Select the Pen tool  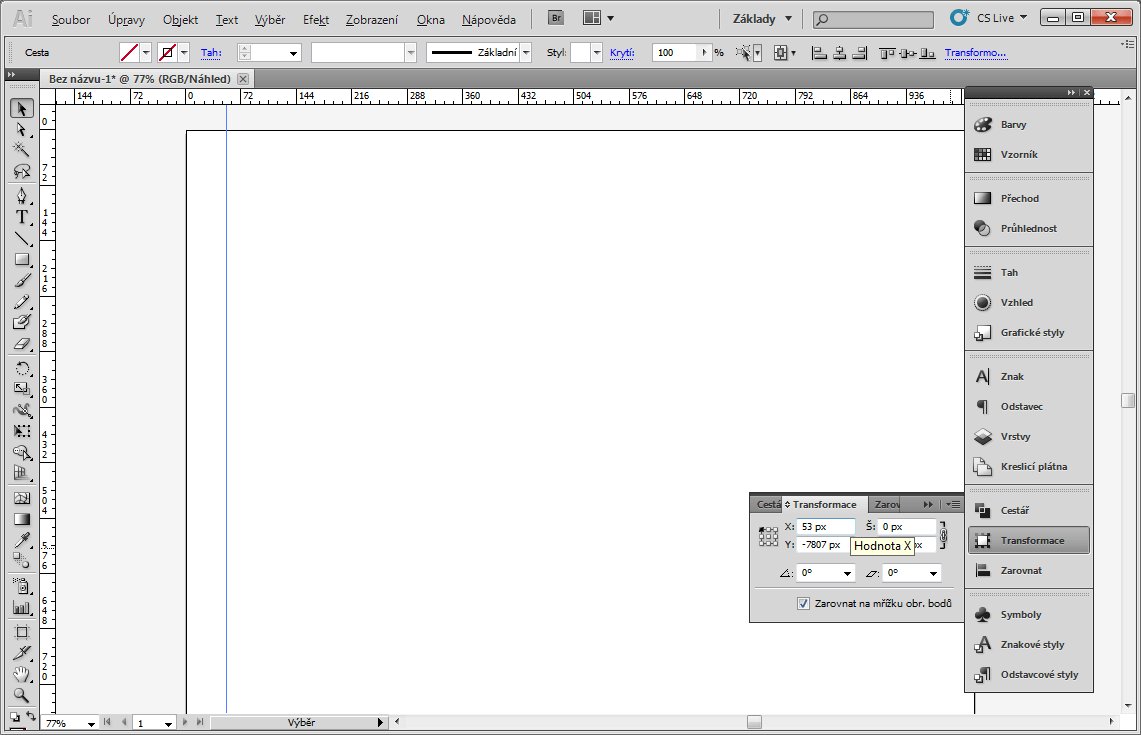[22, 196]
